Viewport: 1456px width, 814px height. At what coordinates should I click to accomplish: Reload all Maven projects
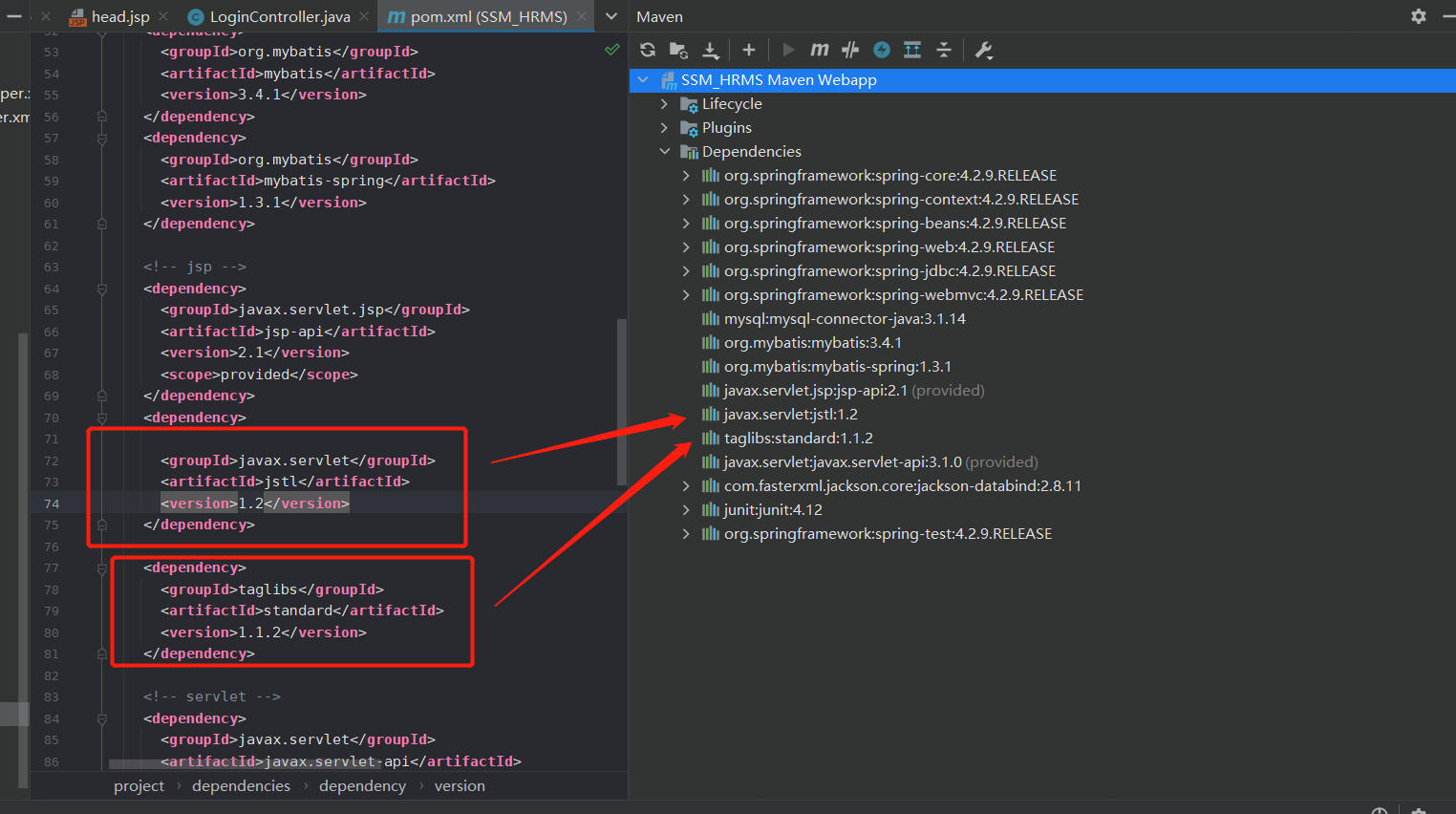click(x=648, y=49)
